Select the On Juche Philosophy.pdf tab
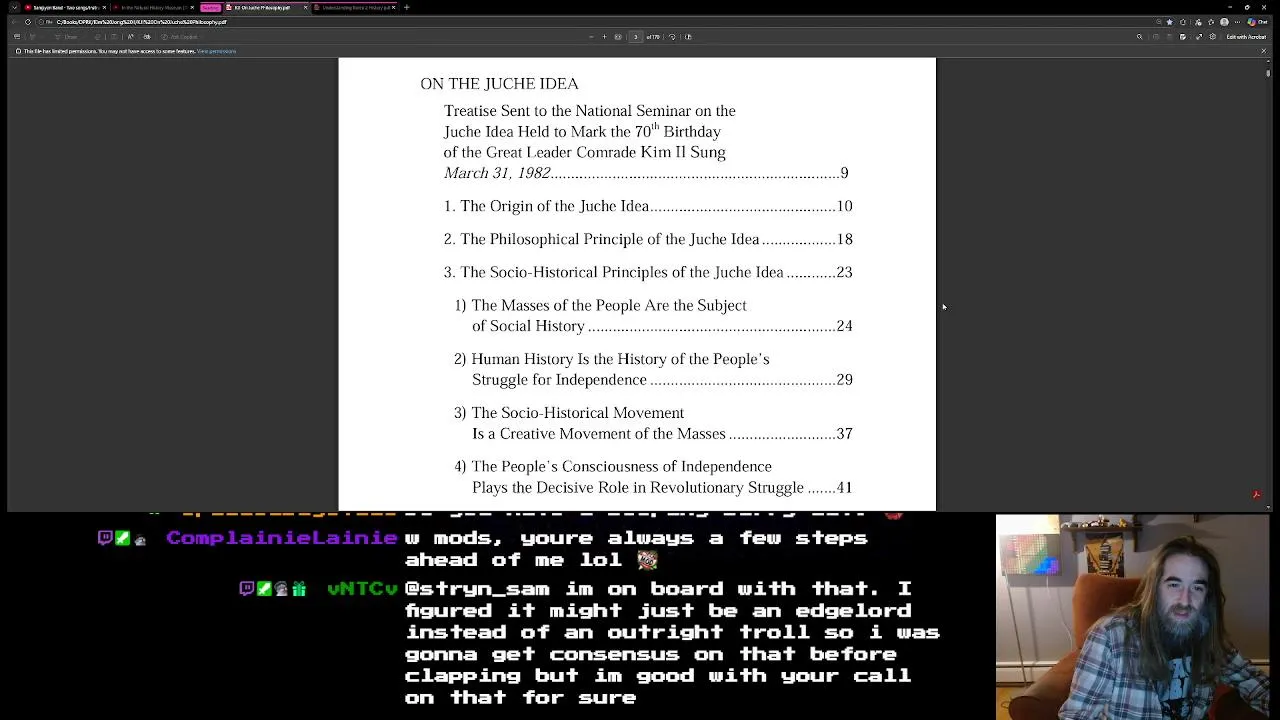 click(x=265, y=7)
